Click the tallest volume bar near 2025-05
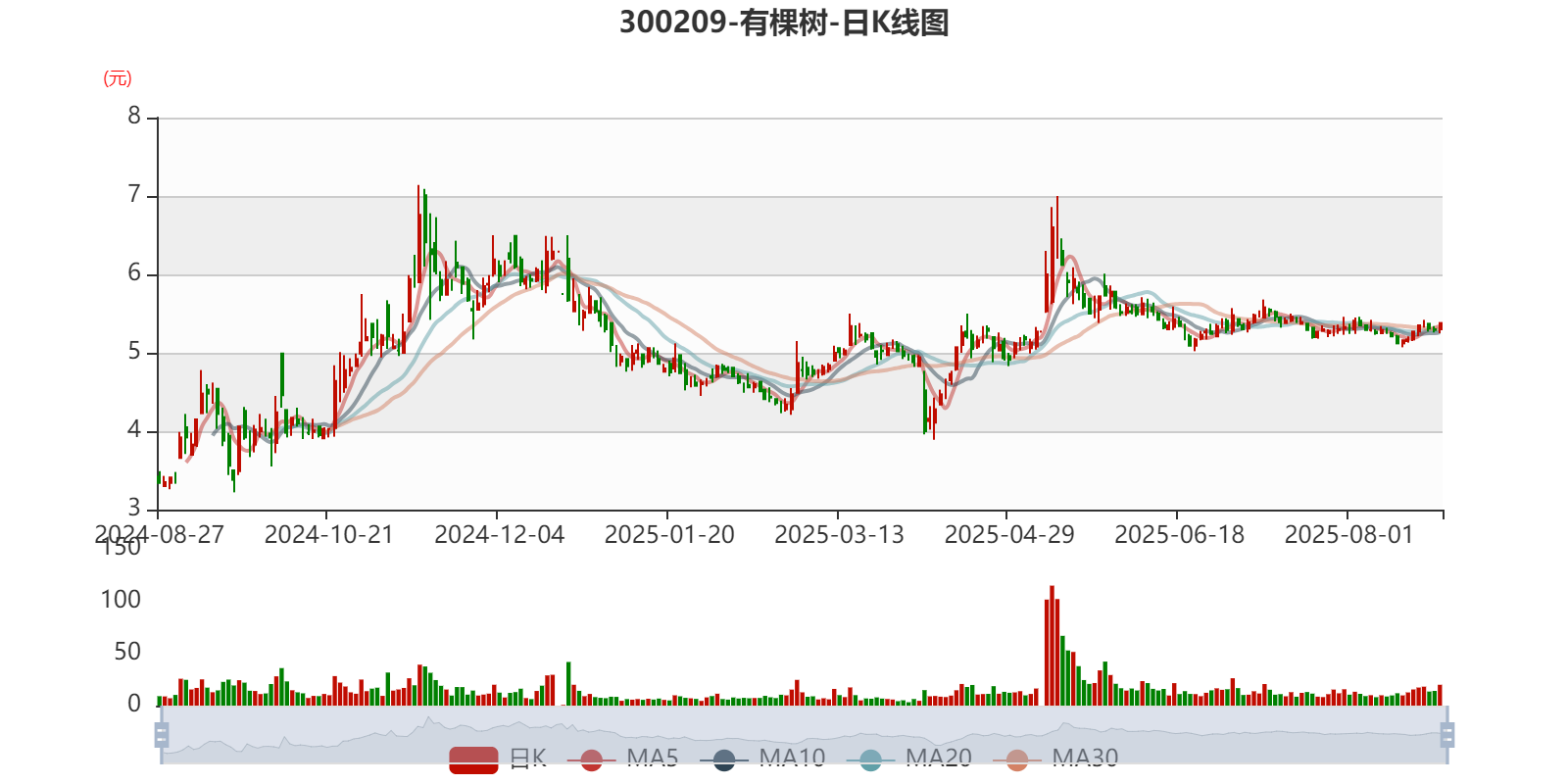The width and height of the screenshot is (1568, 784). [x=1052, y=646]
